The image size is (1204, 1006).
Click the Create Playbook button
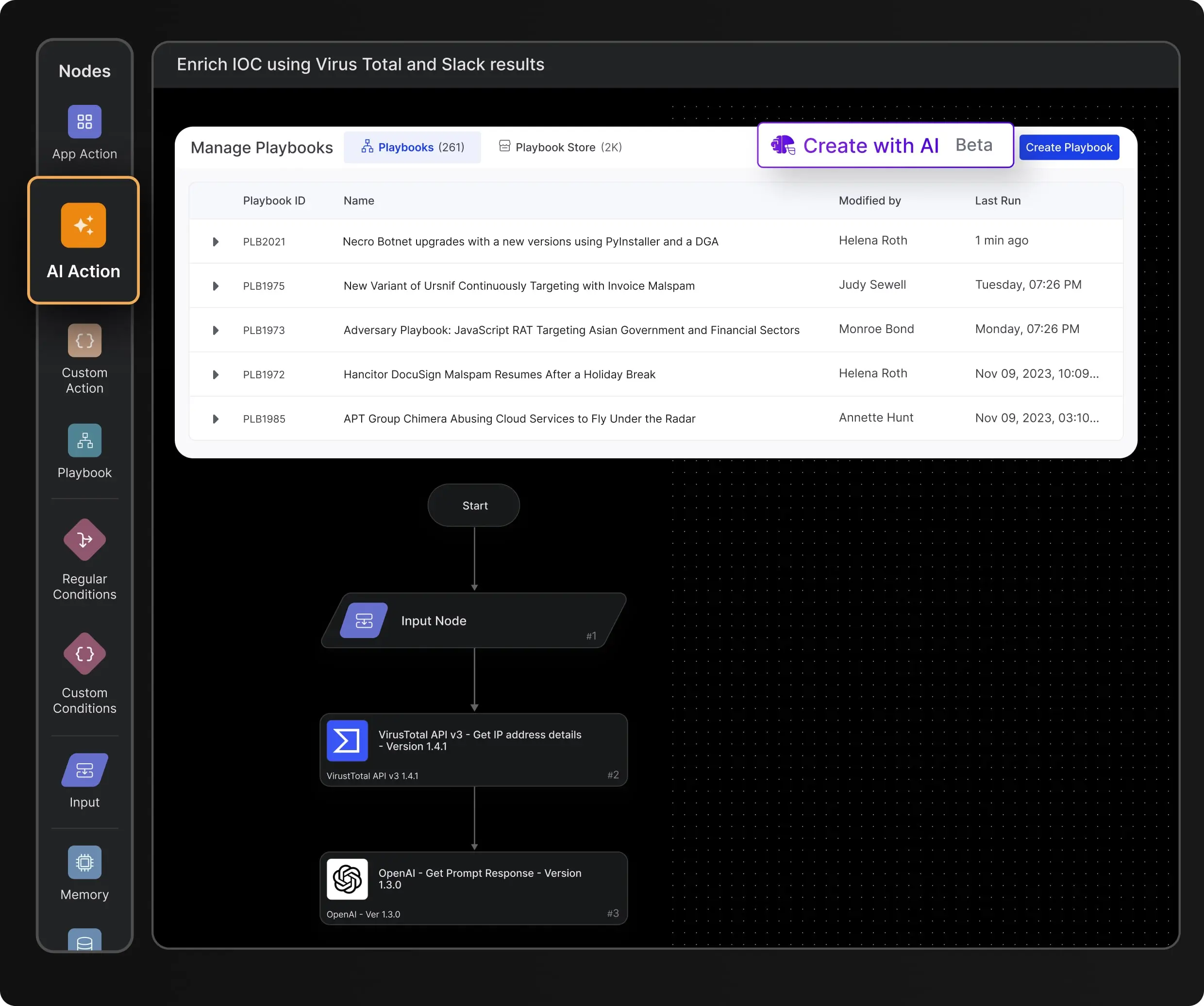click(x=1068, y=147)
